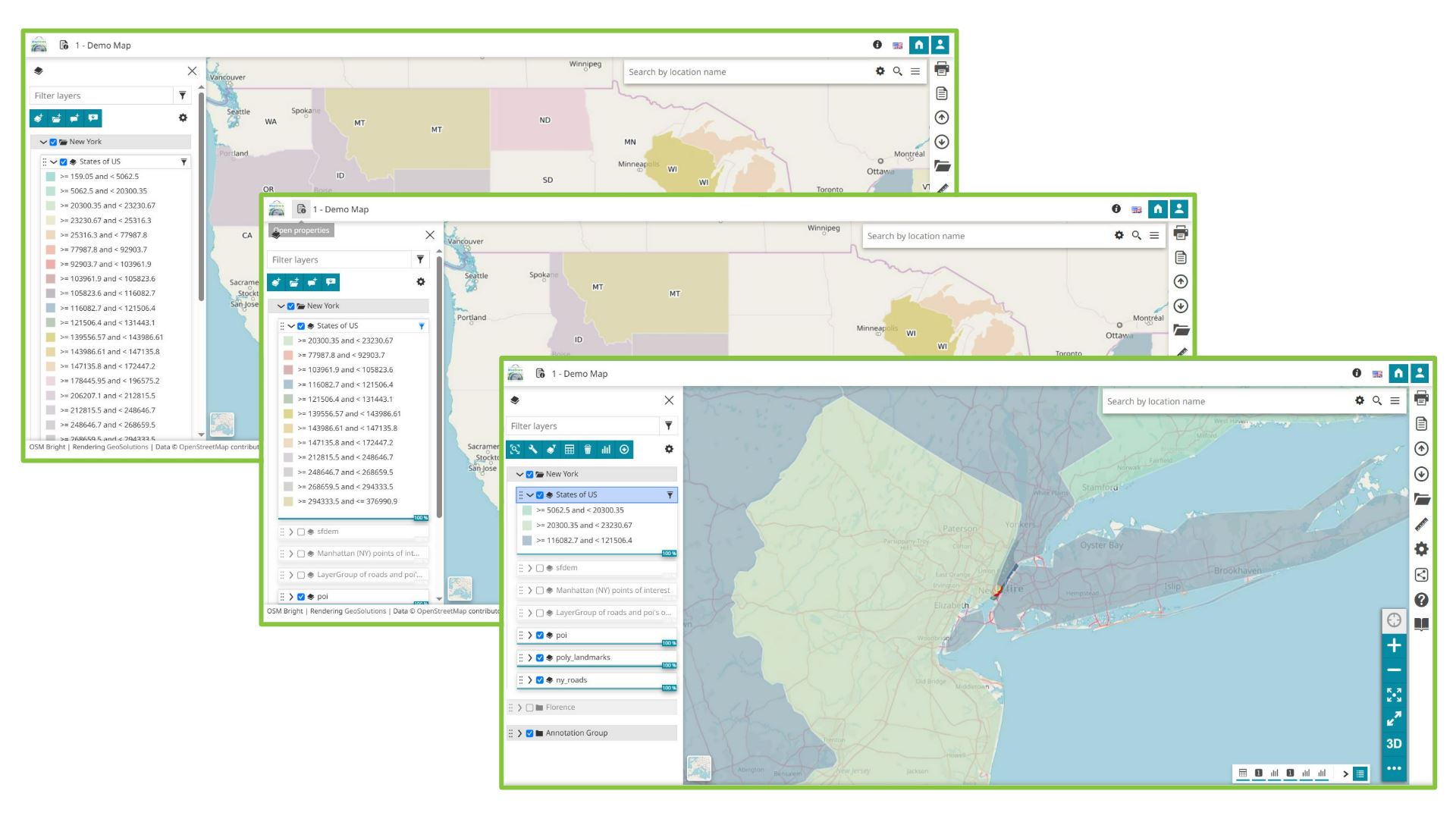Image resolution: width=1456 pixels, height=819 pixels.
Task: Click zoom to max extent icon
Action: pyautogui.click(x=1394, y=695)
